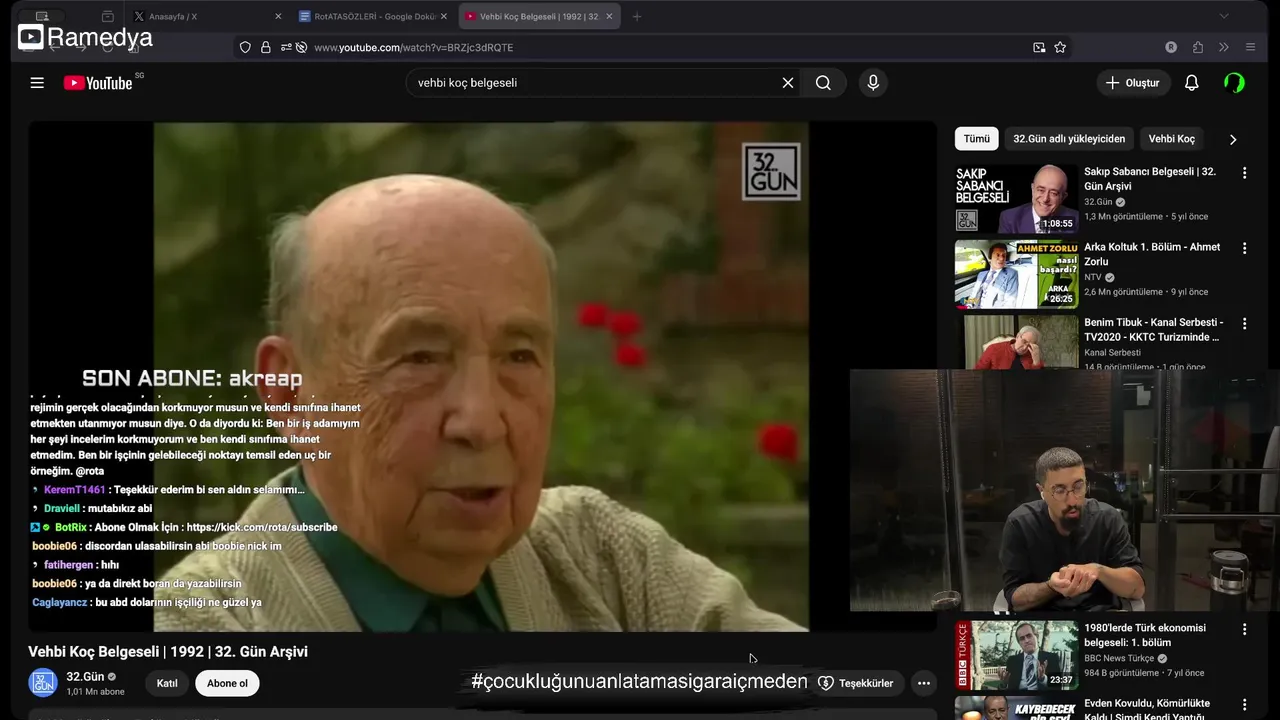
Task: Open options for Sakıp Sabancı Belgeseli video
Action: click(1245, 173)
